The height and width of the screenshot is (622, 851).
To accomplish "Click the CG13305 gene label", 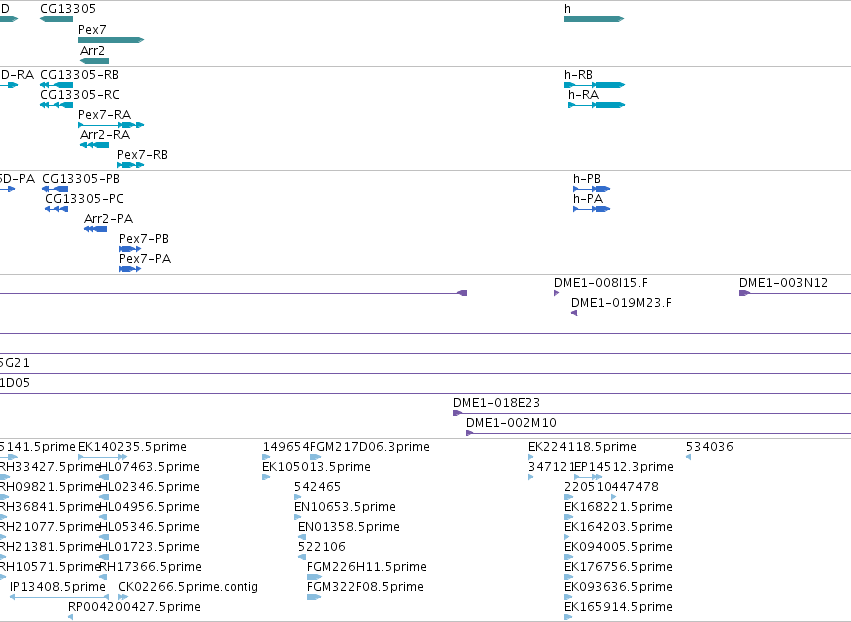I will [68, 9].
